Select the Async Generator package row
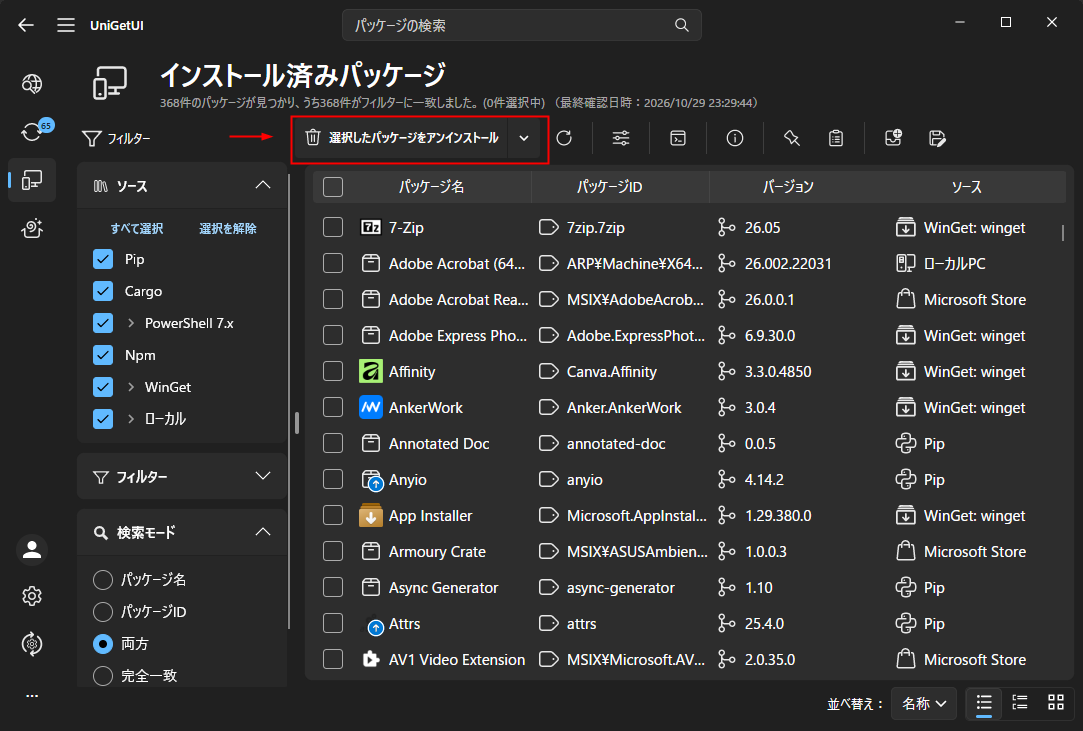Viewport: 1083px width, 731px height. [x=687, y=587]
